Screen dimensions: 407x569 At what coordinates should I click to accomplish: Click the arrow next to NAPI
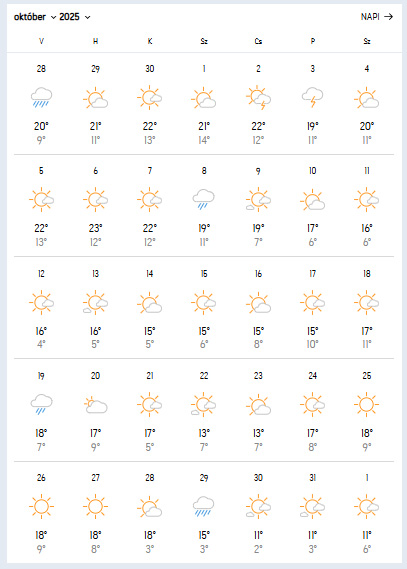point(388,17)
